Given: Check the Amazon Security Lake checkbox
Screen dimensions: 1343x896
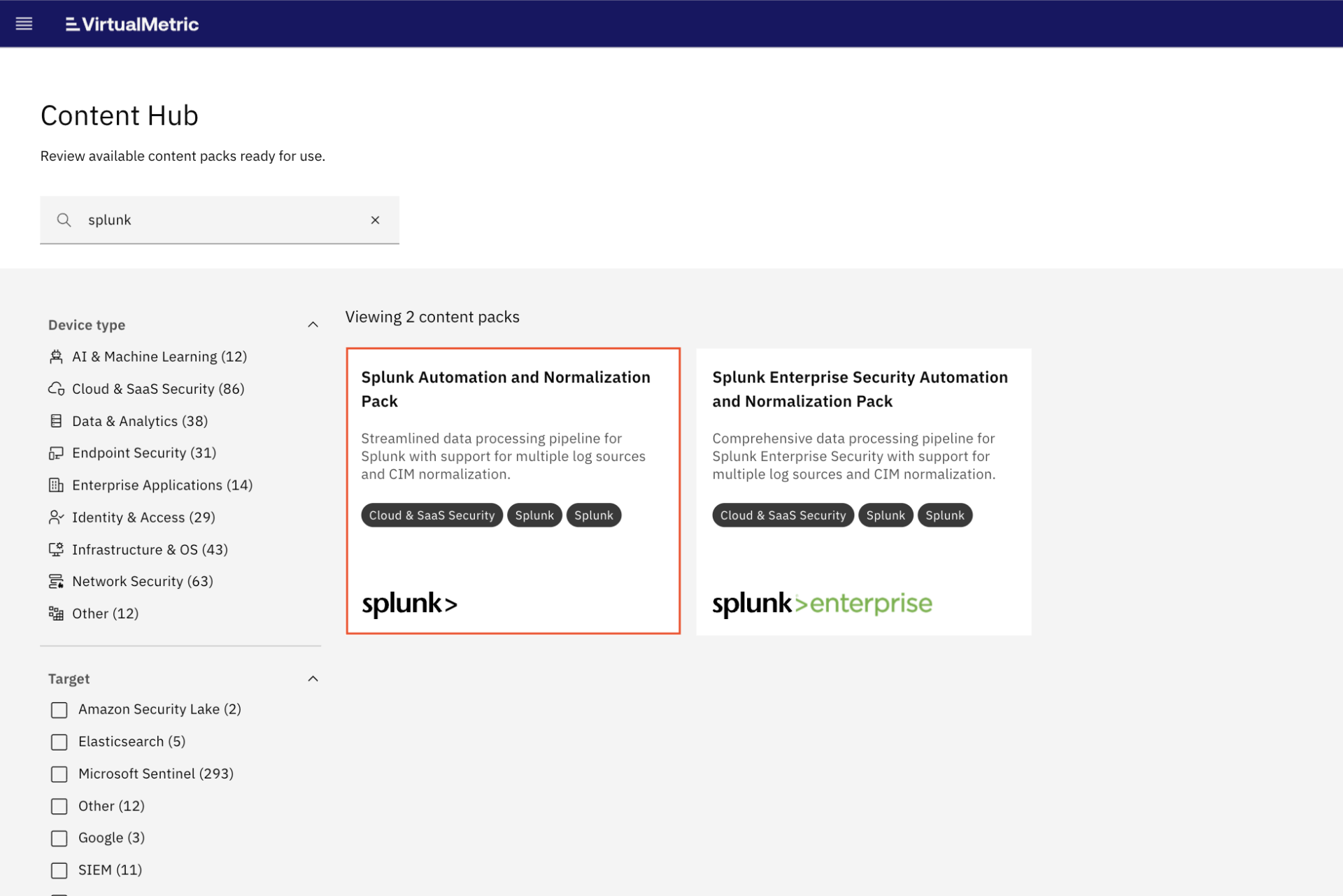Looking at the screenshot, I should (59, 710).
